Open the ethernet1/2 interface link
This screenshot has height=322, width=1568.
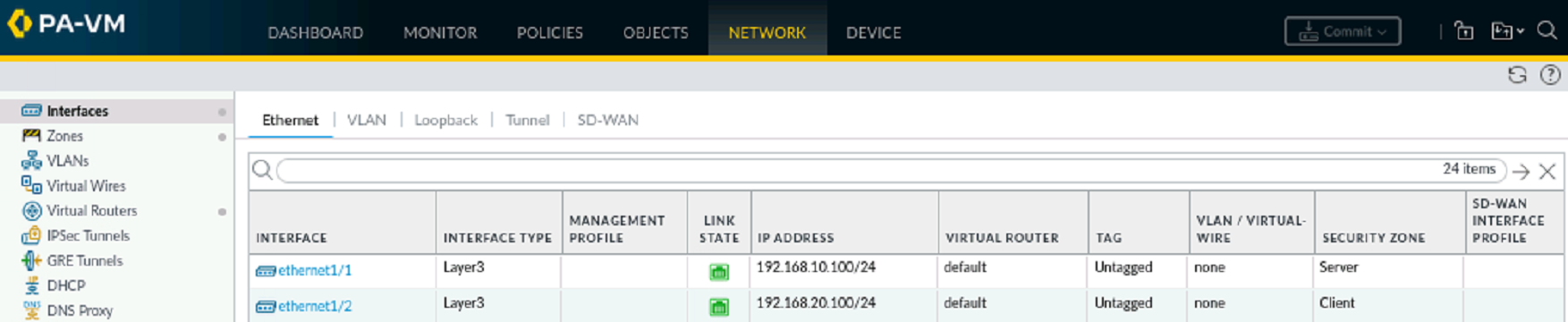[315, 306]
